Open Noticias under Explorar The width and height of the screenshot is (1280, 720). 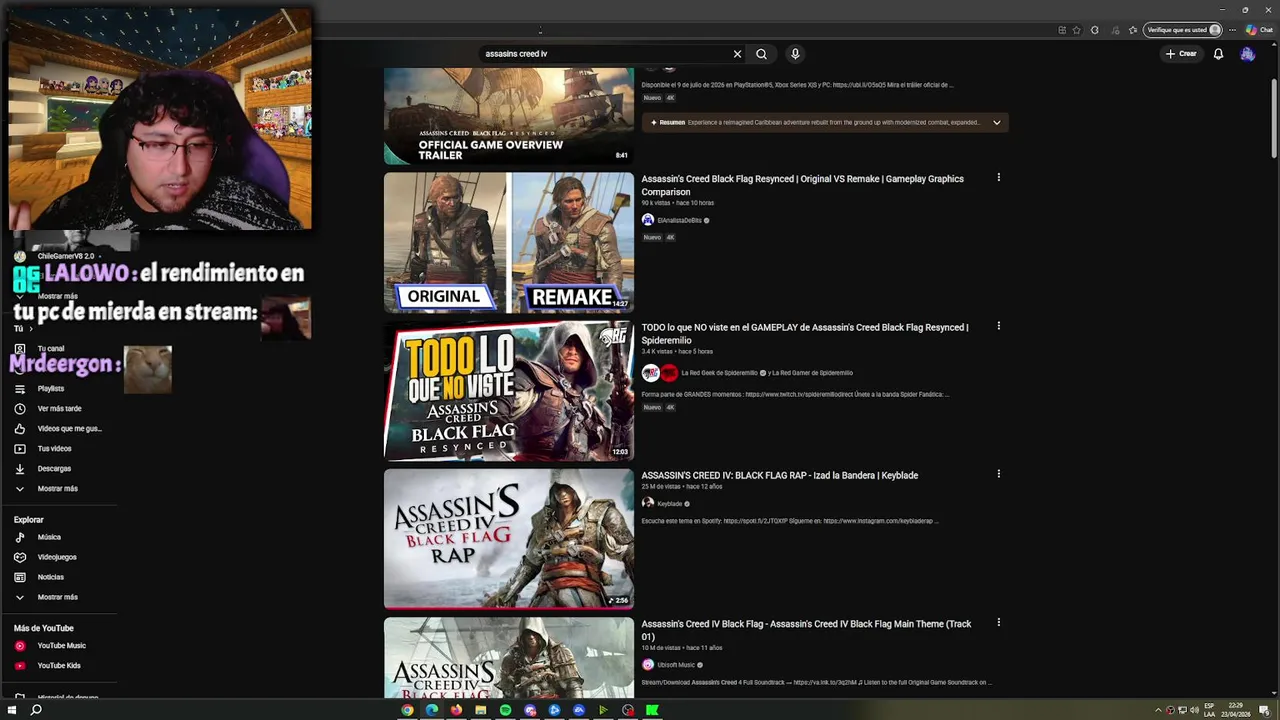pos(51,577)
